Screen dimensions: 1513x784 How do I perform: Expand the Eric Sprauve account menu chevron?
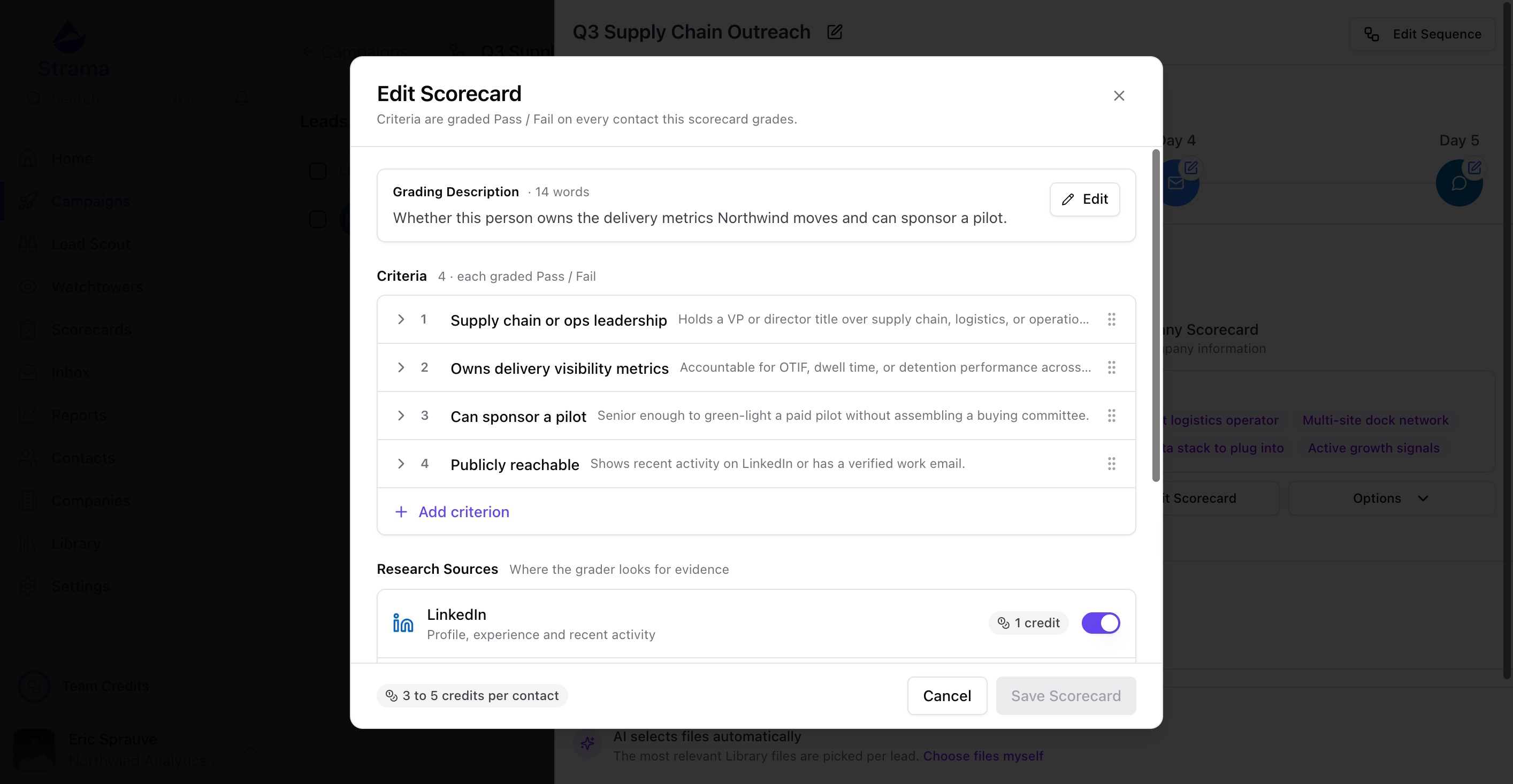(x=250, y=749)
